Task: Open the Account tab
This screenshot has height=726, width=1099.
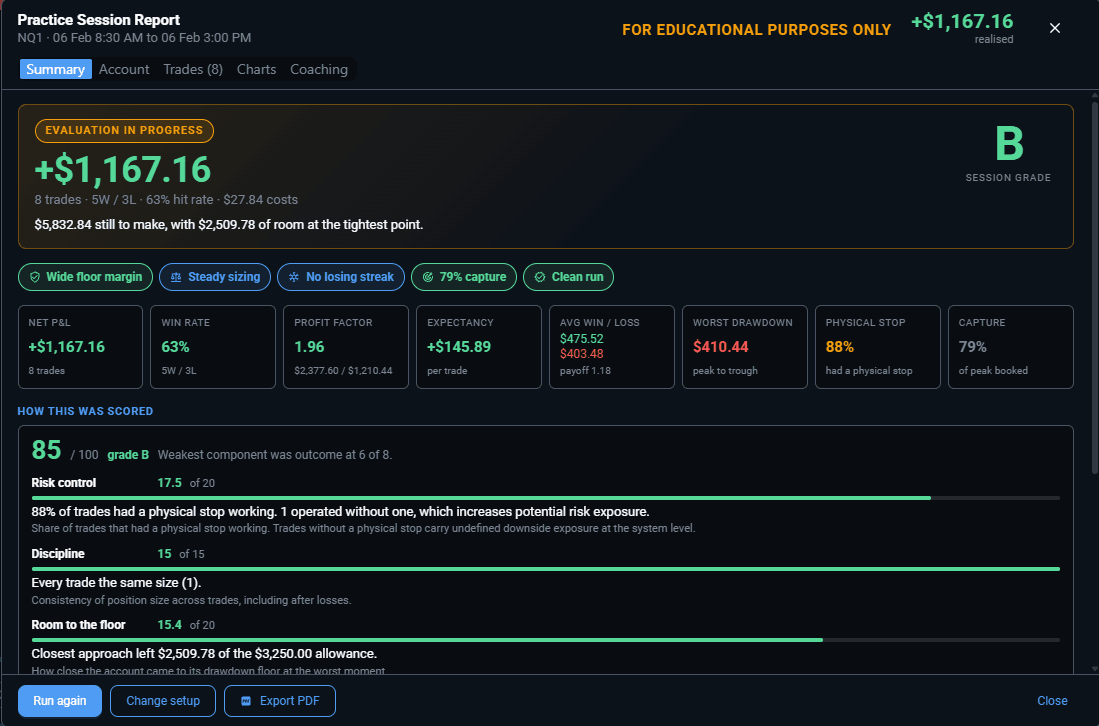Action: pos(124,69)
